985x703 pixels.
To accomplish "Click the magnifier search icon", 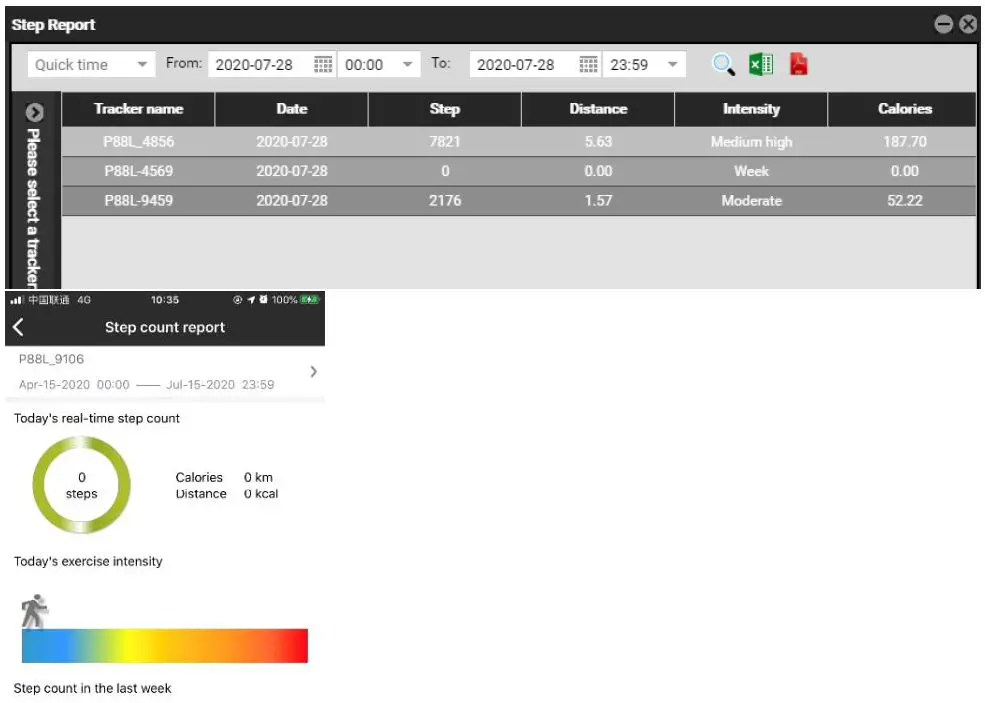I will (x=722, y=65).
